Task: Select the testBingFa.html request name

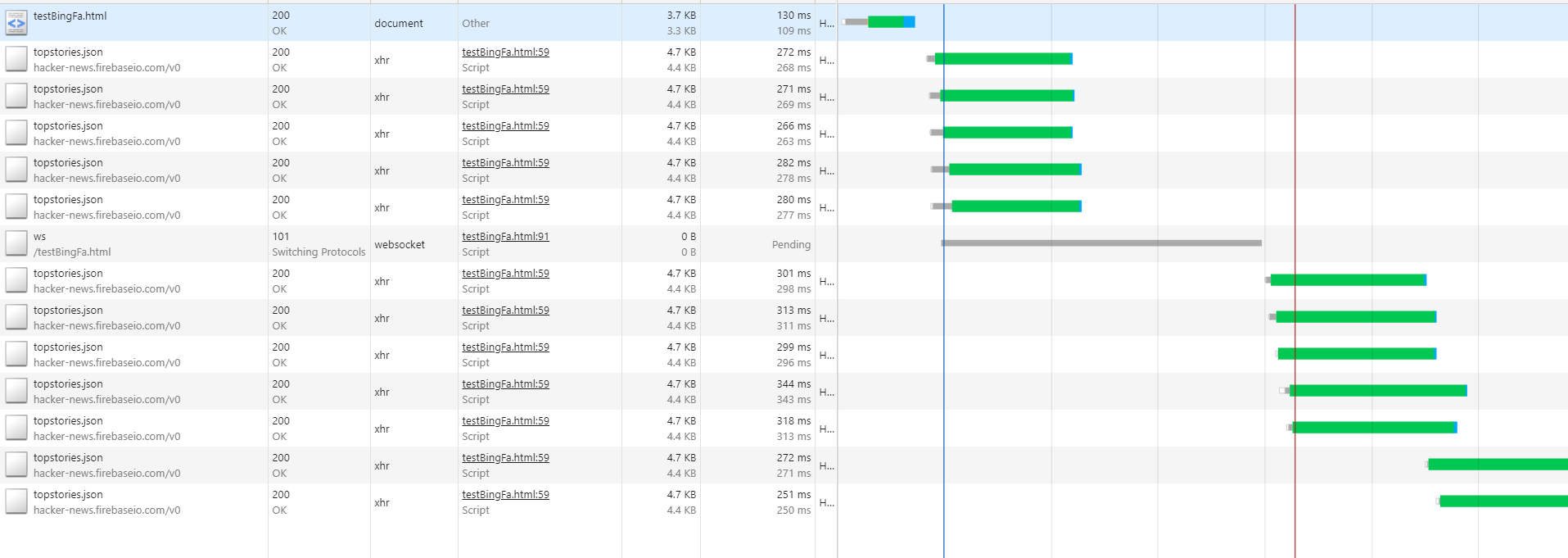Action: point(70,16)
